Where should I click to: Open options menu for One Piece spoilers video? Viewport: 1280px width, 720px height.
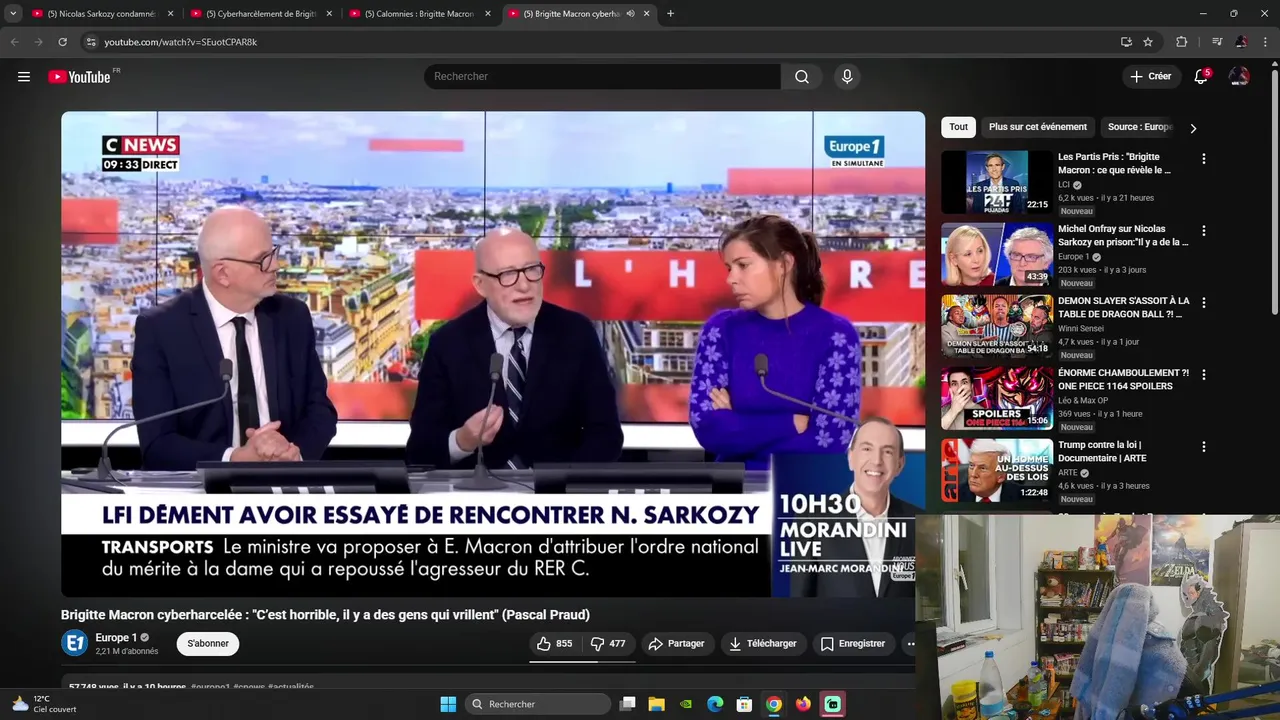pyautogui.click(x=1204, y=375)
